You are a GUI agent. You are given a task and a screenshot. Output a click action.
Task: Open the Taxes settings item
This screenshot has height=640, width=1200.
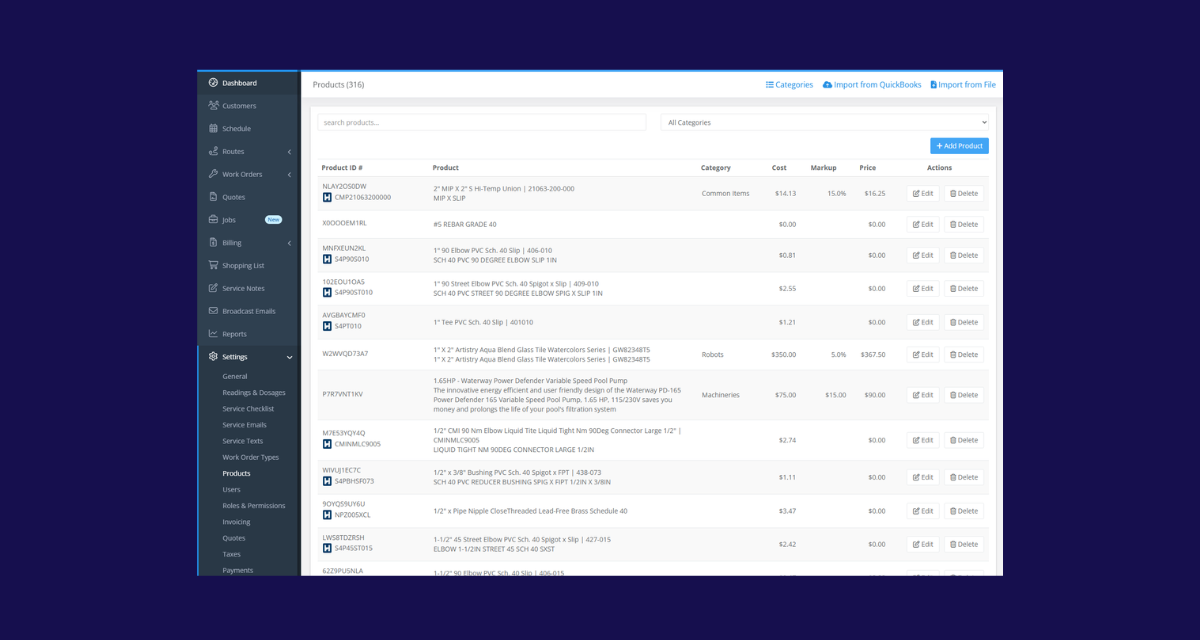tap(231, 554)
